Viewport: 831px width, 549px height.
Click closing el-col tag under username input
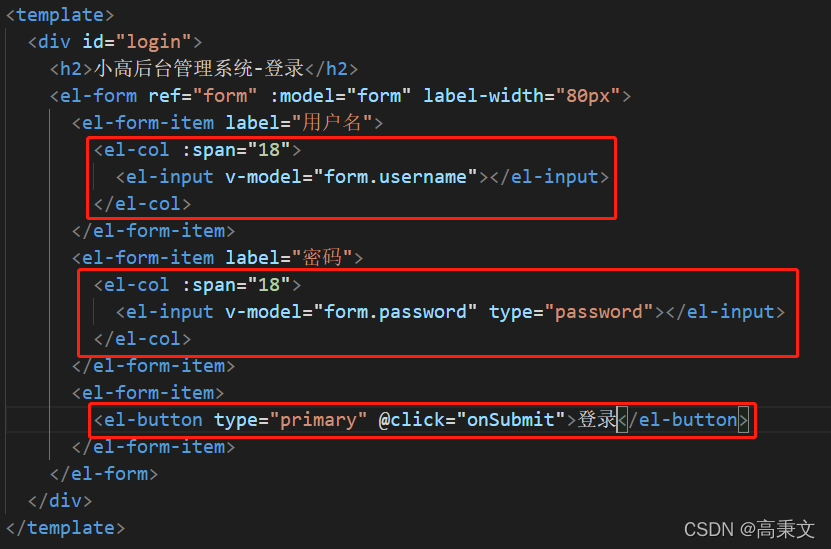point(143,204)
